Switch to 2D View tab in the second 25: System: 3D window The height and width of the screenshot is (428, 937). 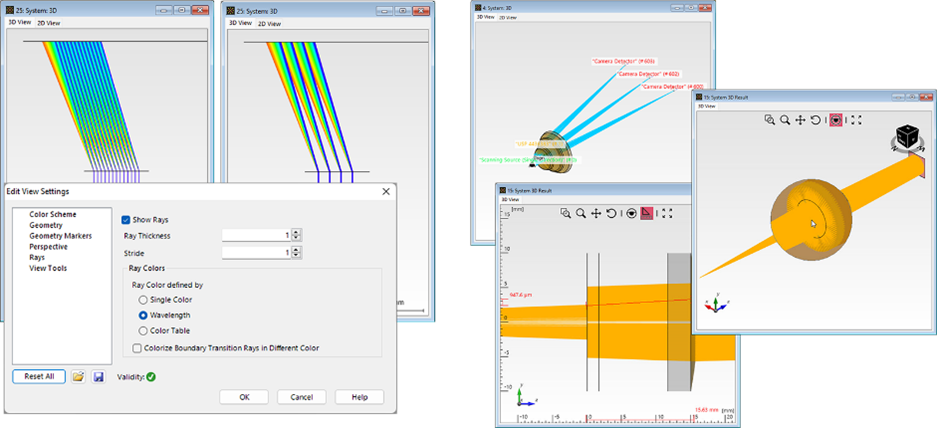coord(270,23)
